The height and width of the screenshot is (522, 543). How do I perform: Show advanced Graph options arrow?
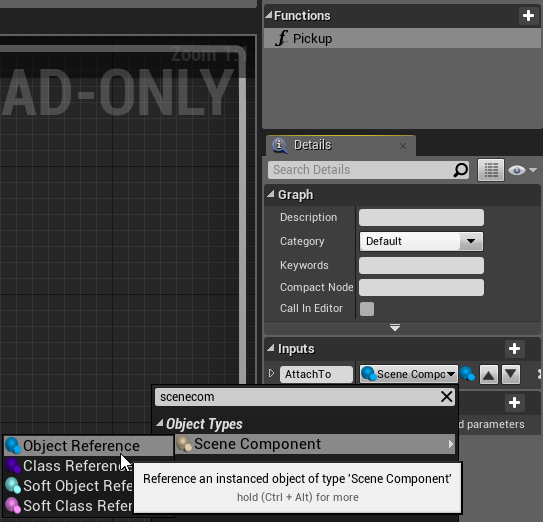[395, 327]
